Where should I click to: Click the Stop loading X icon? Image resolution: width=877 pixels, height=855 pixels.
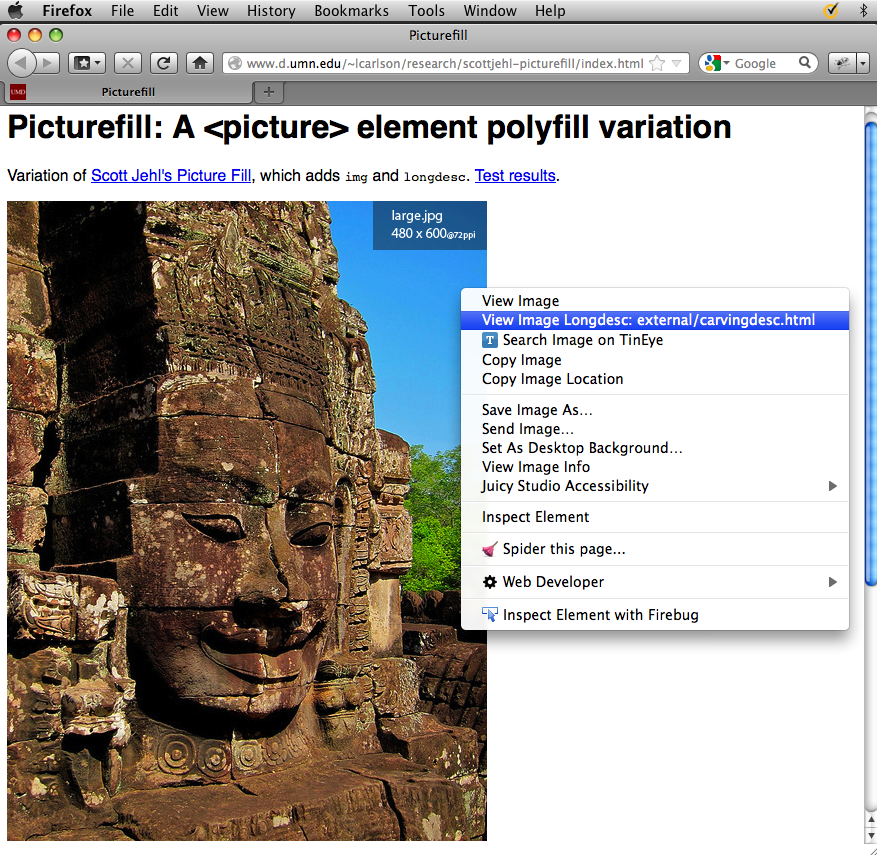(x=128, y=63)
